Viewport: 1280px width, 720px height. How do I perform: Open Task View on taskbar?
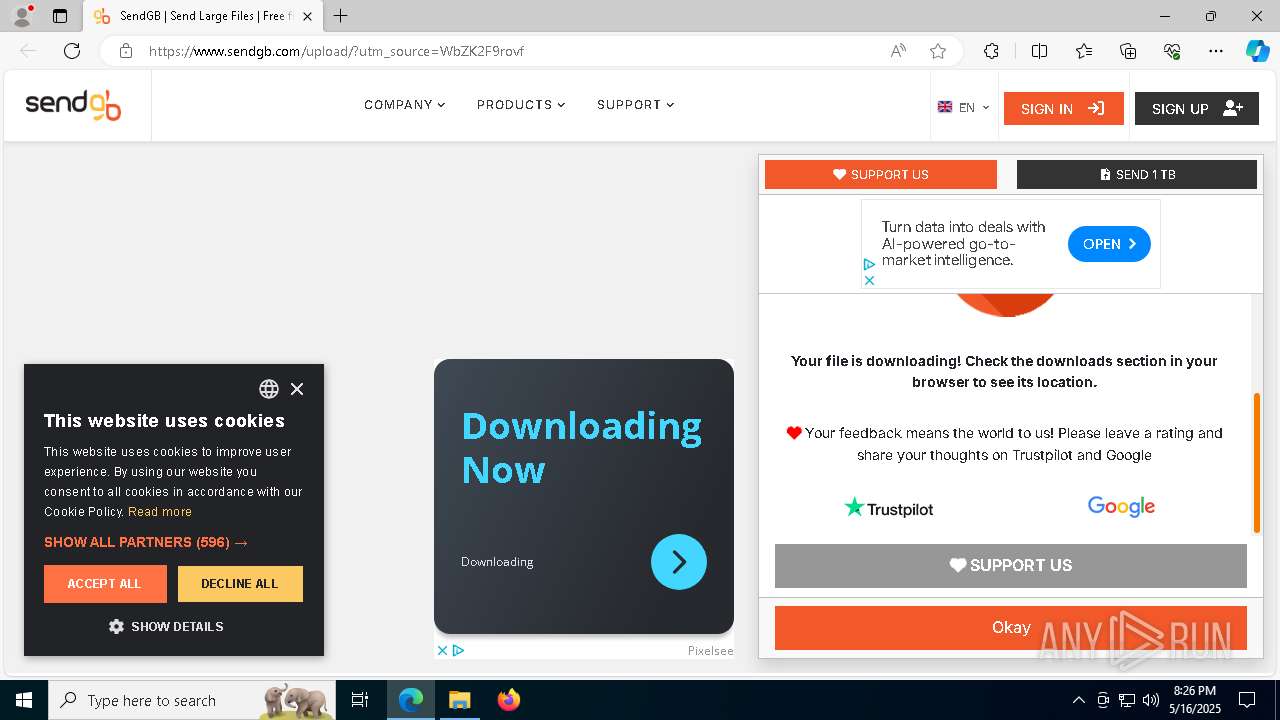(361, 700)
